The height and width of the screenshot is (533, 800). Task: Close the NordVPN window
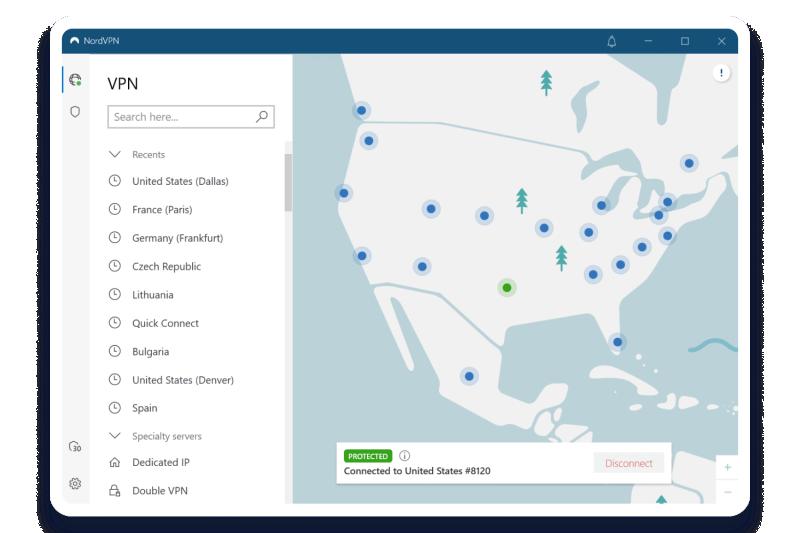[x=721, y=41]
